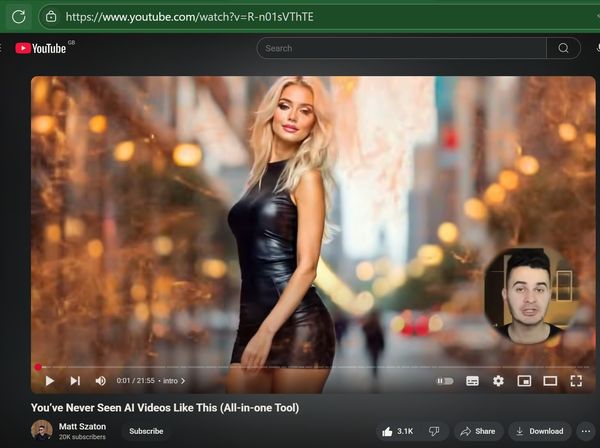The height and width of the screenshot is (448, 600).
Task: Skip to the next video
Action: pyautogui.click(x=75, y=381)
